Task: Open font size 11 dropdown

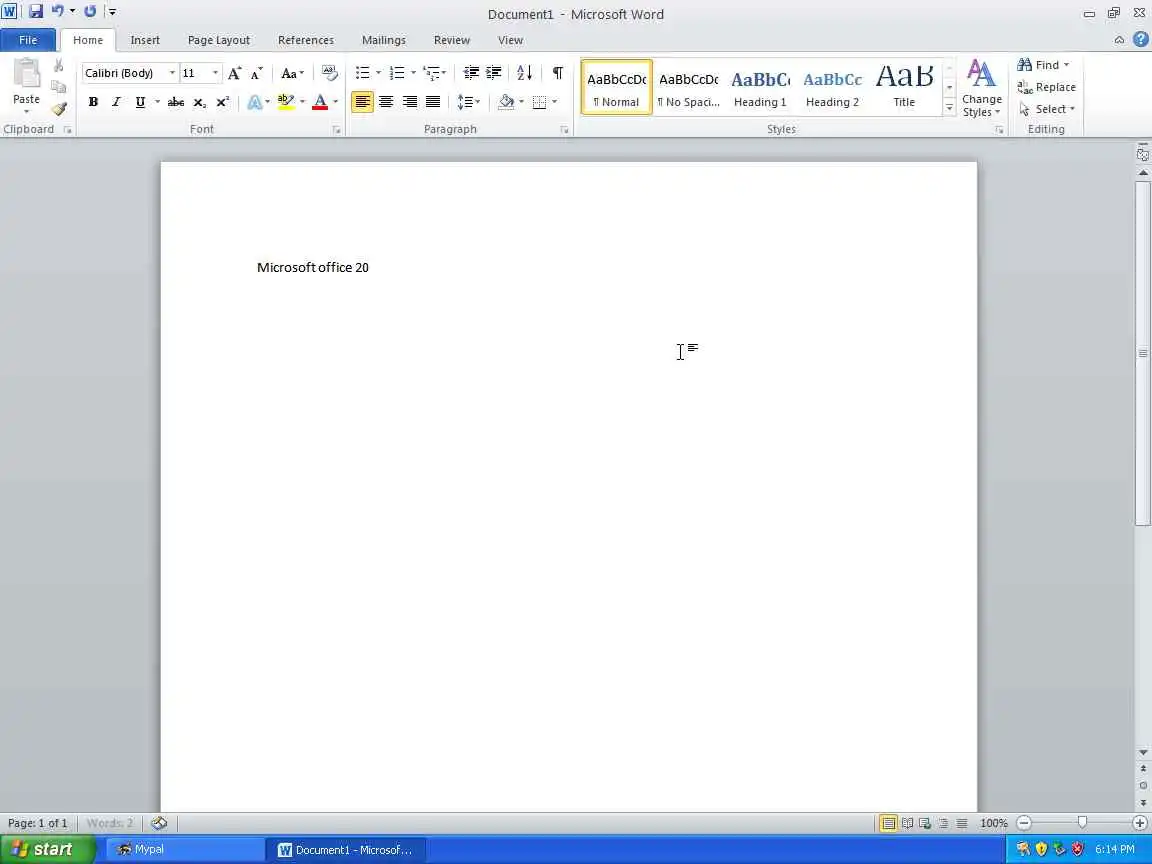Action: [215, 73]
